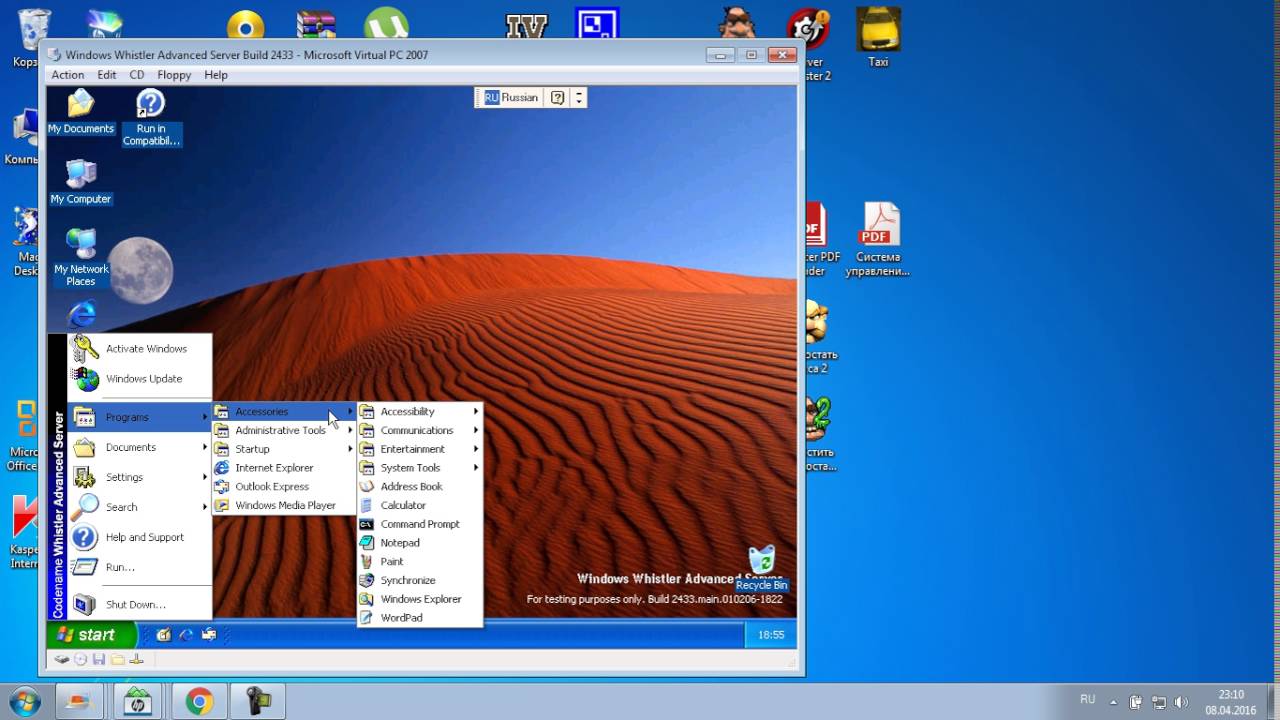Image resolution: width=1280 pixels, height=720 pixels.
Task: Expand System Tools submenu
Action: 420,468
